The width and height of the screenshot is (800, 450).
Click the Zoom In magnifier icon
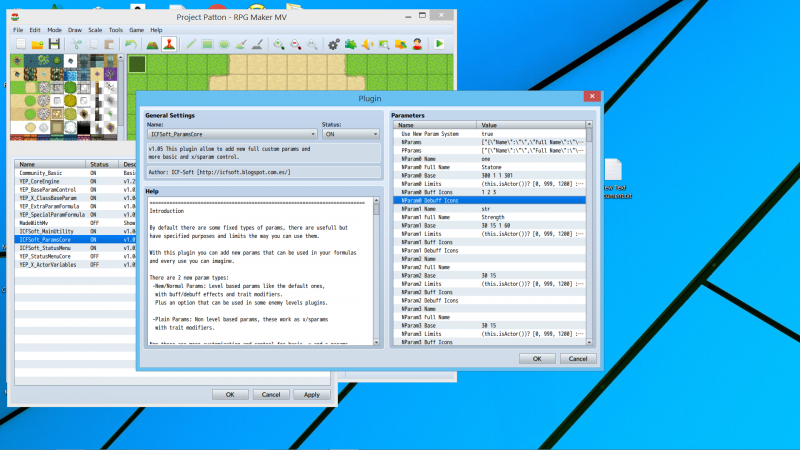279,44
